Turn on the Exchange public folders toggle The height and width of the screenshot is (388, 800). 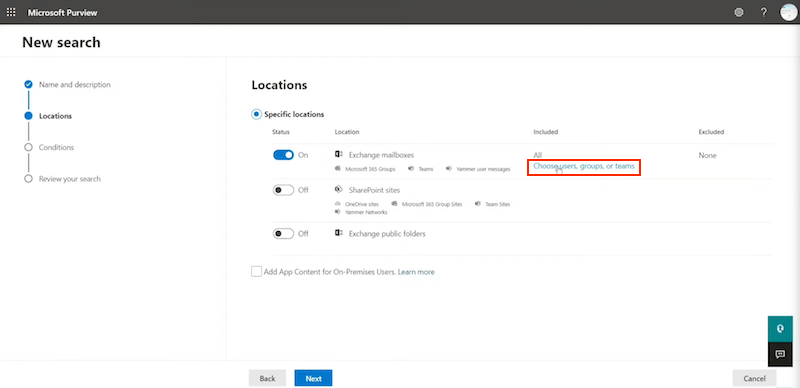pyautogui.click(x=284, y=233)
